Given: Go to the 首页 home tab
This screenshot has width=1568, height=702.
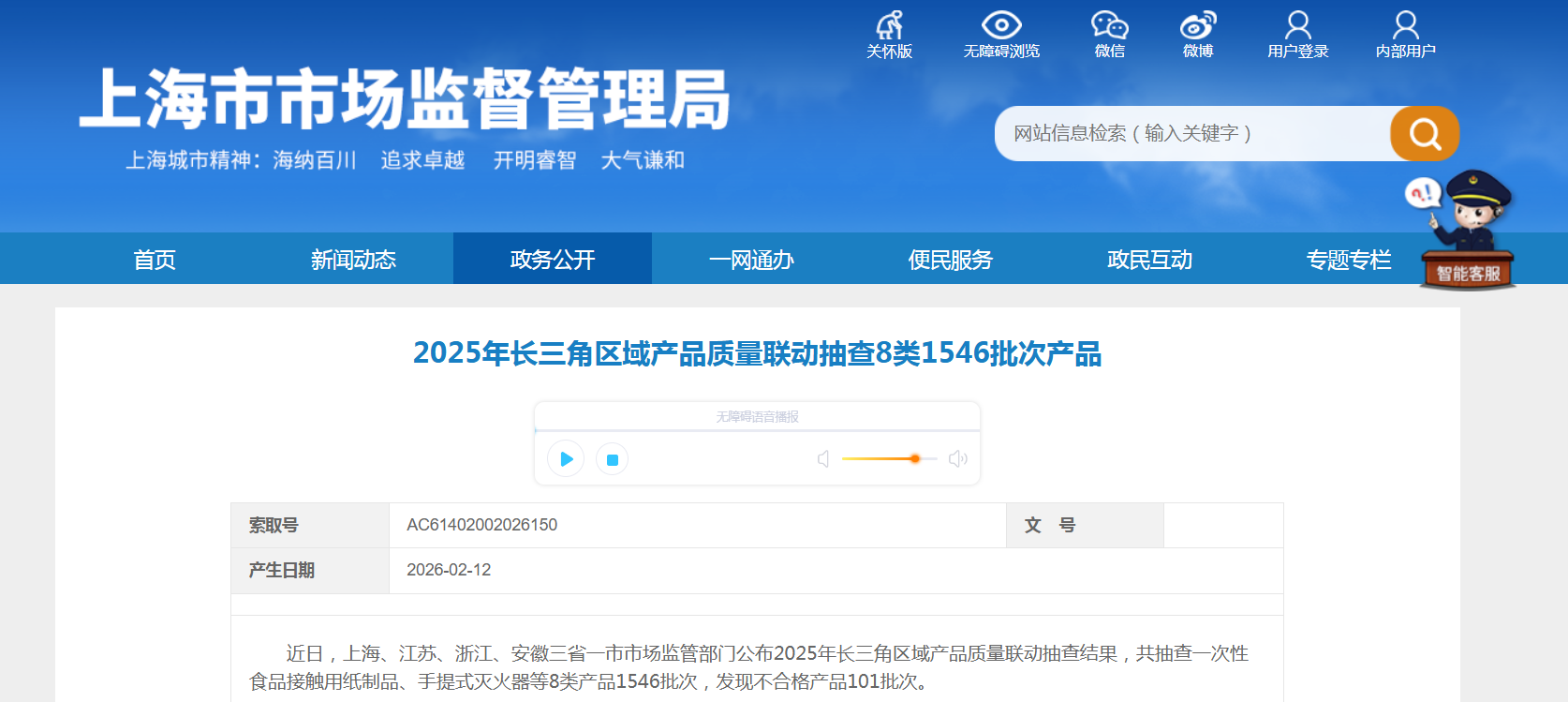Looking at the screenshot, I should 155,260.
